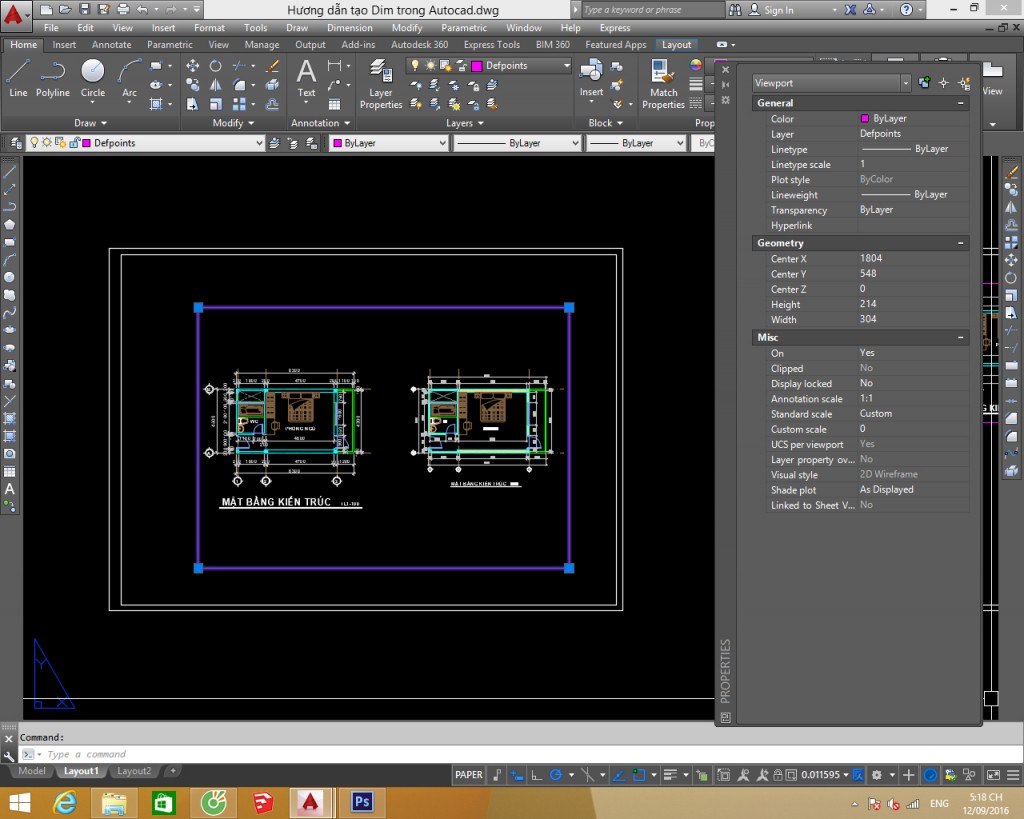Screen dimensions: 1024x819
Task: Select the Line tool in Draw panel
Action: pyautogui.click(x=17, y=80)
